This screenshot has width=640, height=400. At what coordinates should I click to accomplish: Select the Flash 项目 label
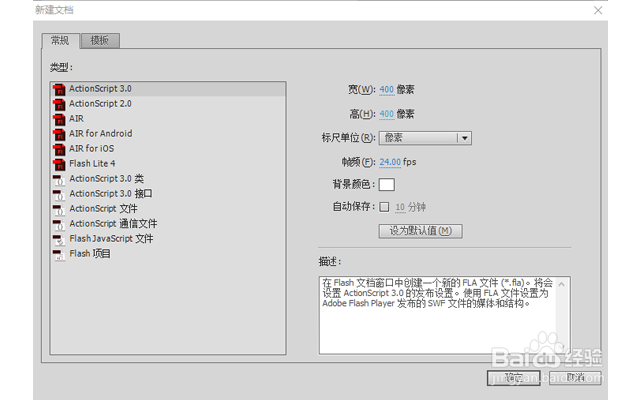pyautogui.click(x=90, y=253)
